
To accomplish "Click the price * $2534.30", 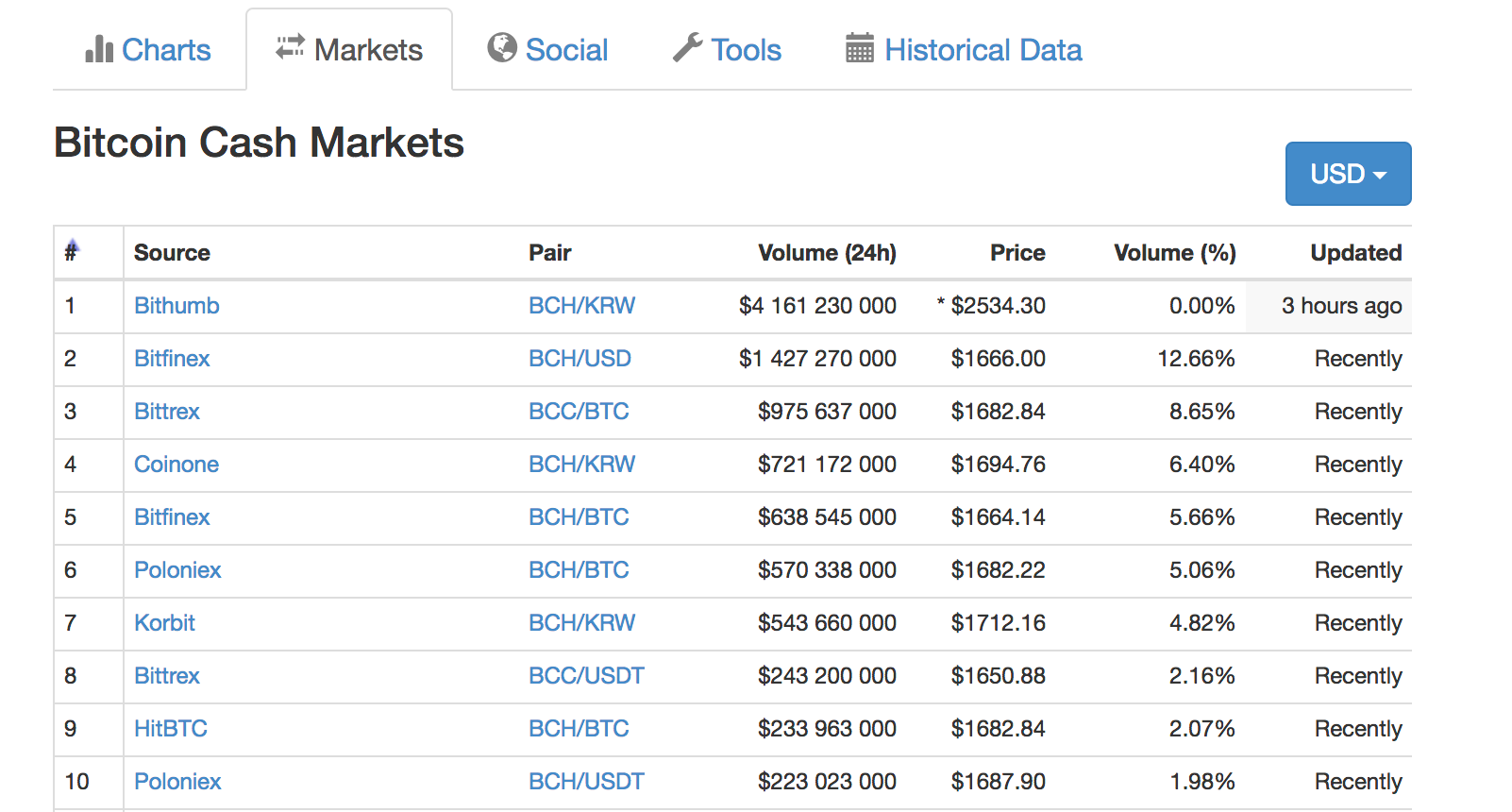I will pyautogui.click(x=991, y=306).
